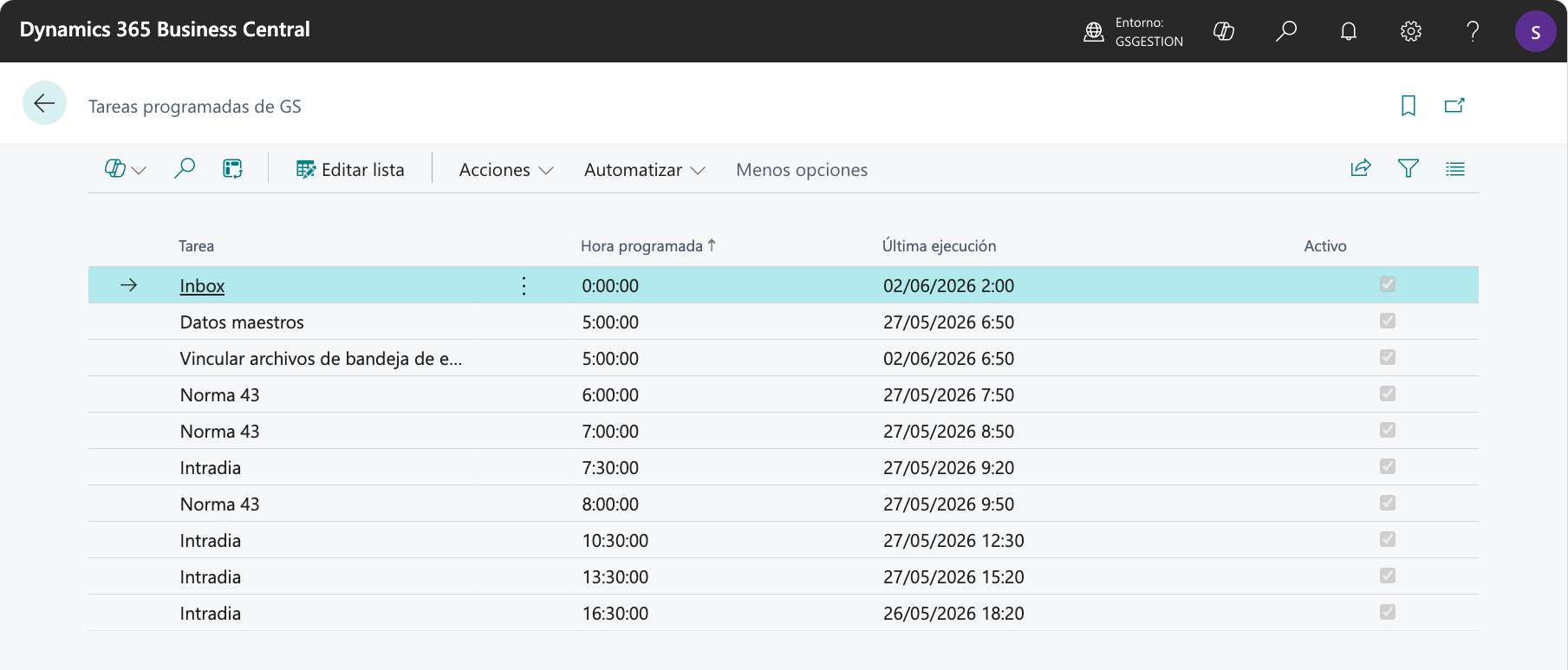
Task: Toggle Activo checkbox for Datos maestros
Action: point(1388,321)
